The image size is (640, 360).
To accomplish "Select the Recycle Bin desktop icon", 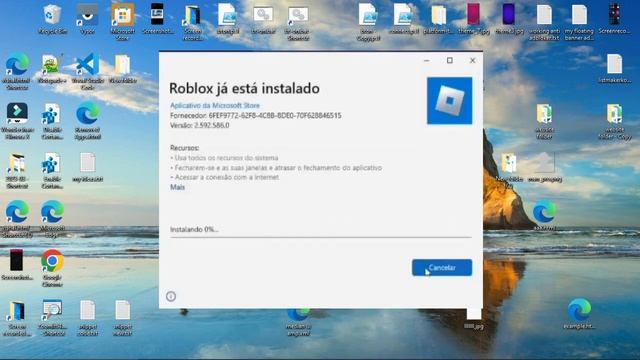I will tap(52, 19).
